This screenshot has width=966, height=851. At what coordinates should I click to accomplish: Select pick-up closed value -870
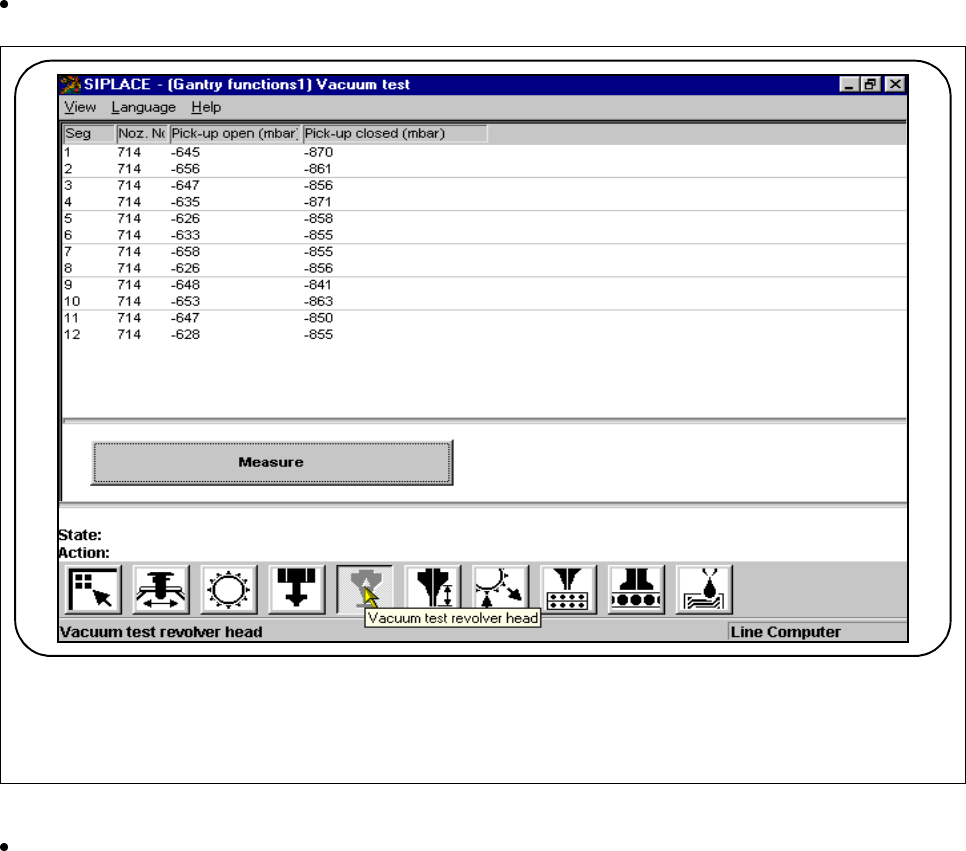click(x=319, y=152)
